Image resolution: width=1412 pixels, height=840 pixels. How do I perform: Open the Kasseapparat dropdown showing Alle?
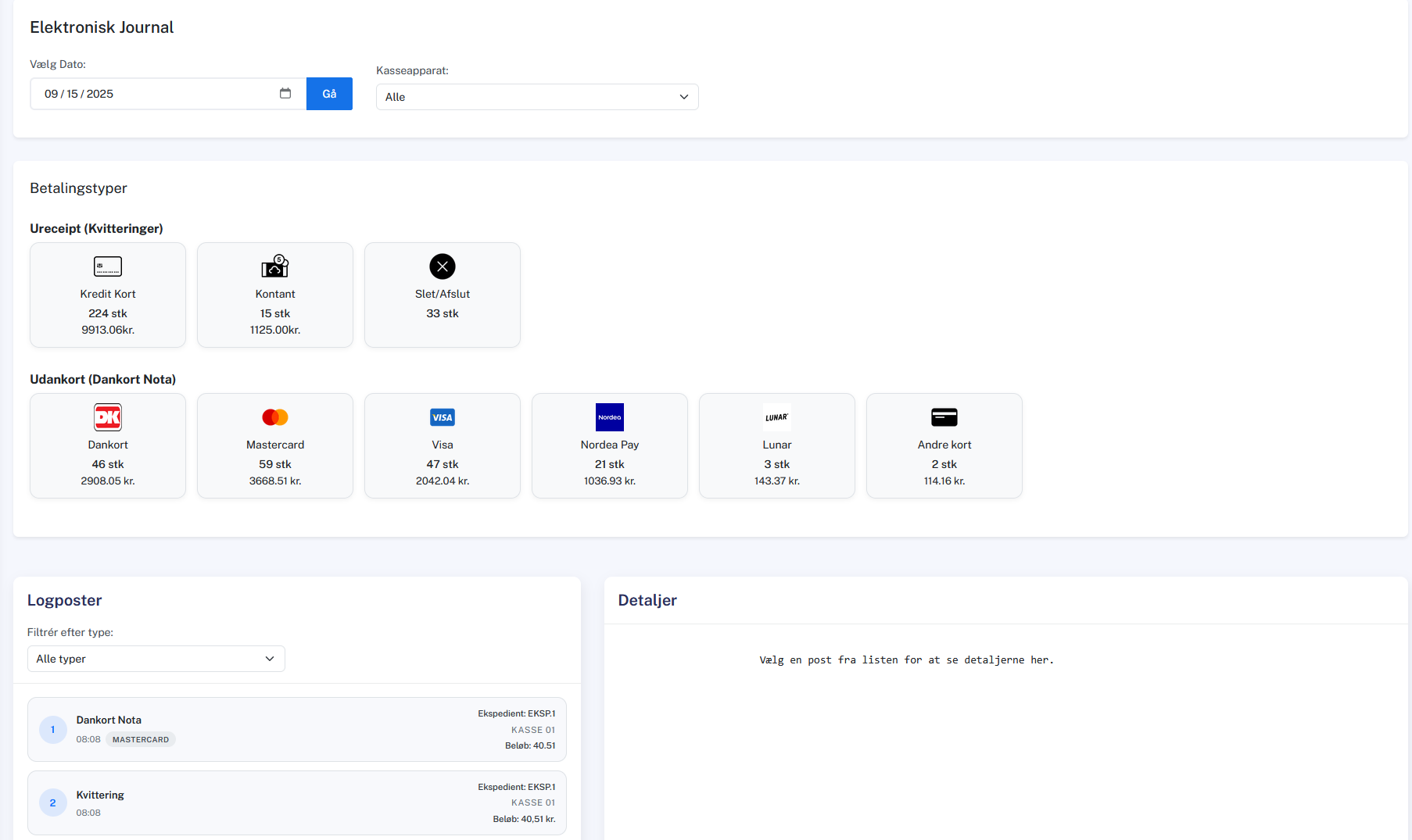pyautogui.click(x=537, y=97)
